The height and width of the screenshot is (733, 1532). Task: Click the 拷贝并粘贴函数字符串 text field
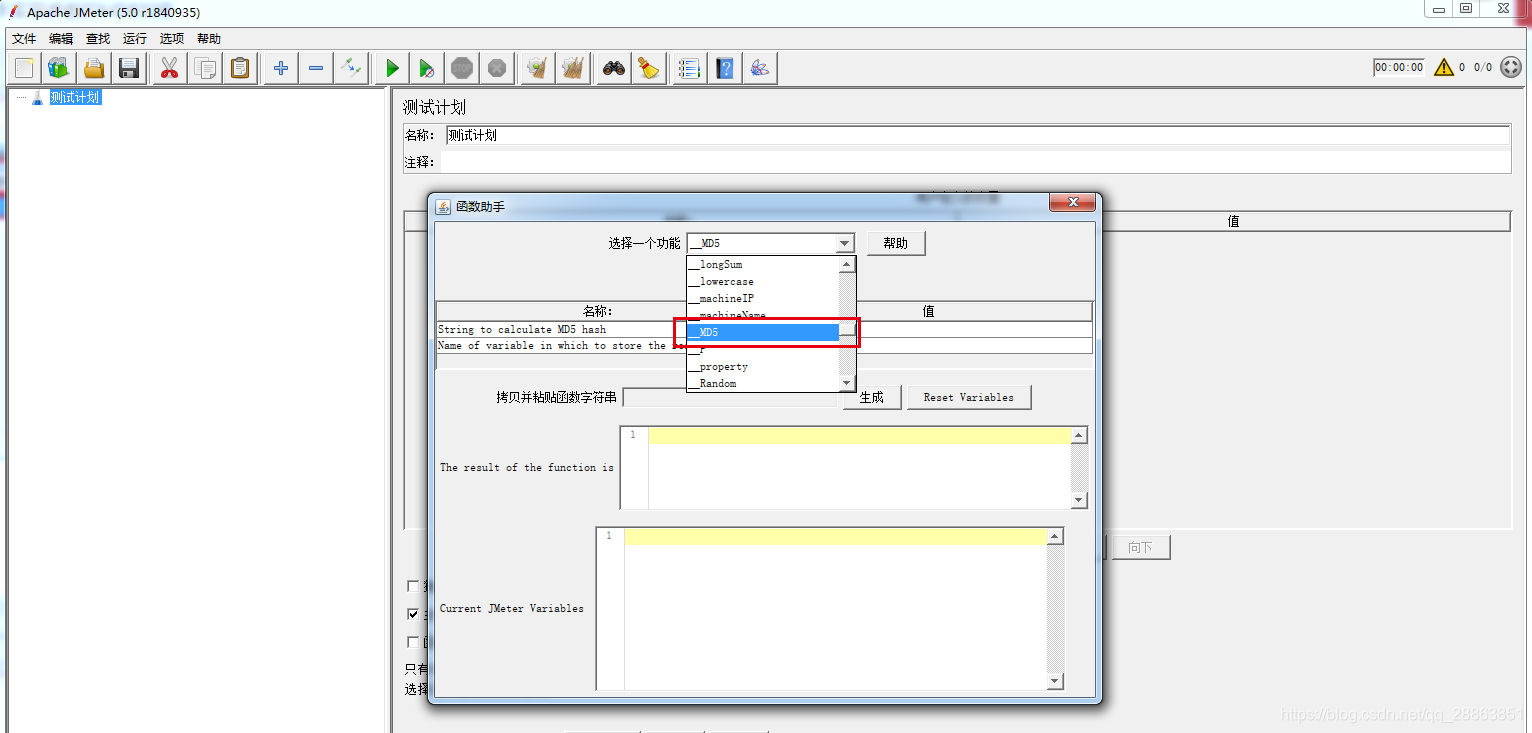(730, 397)
